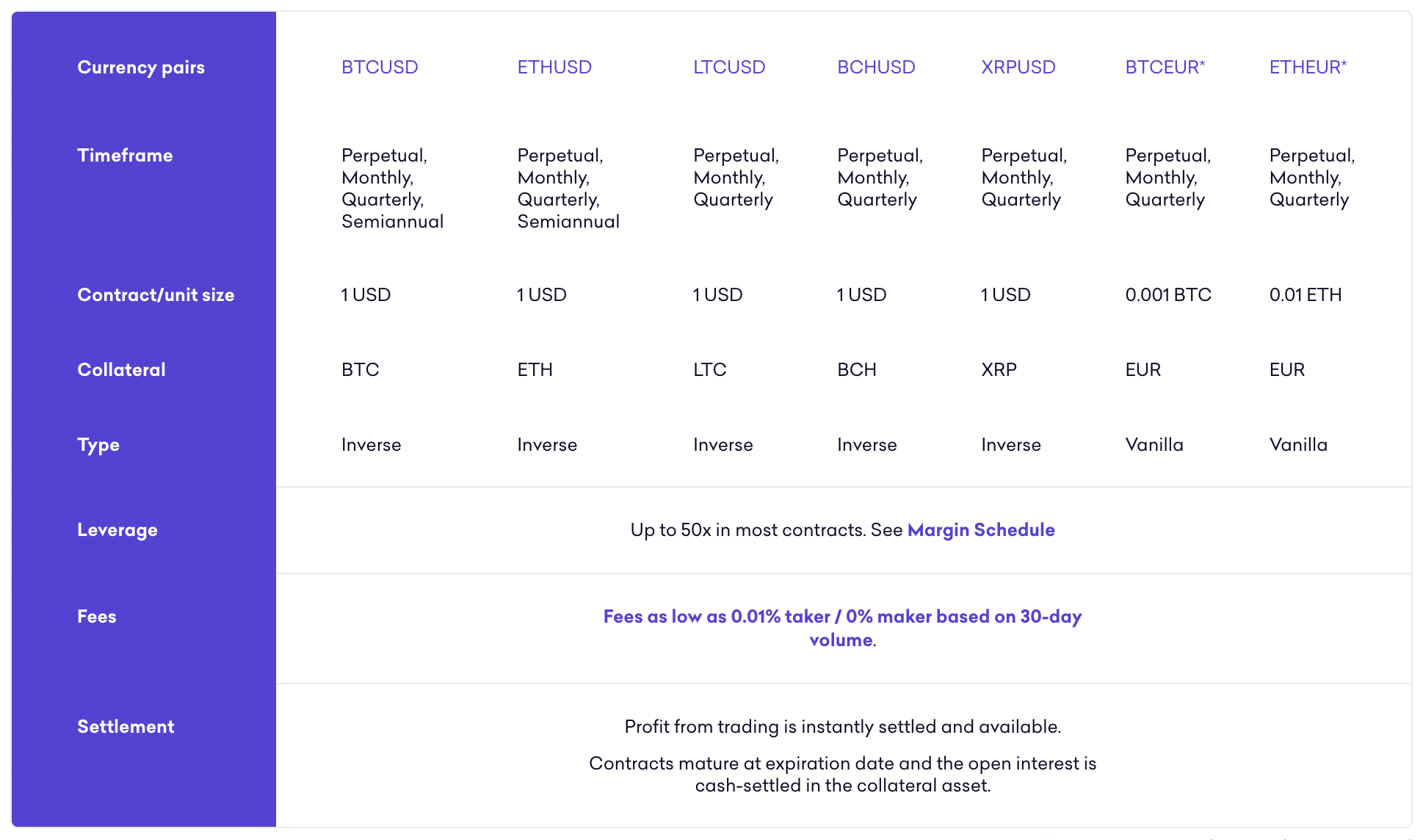The width and height of the screenshot is (1423, 840).
Task: Select the Contract/unit size row label
Action: pyautogui.click(x=156, y=295)
